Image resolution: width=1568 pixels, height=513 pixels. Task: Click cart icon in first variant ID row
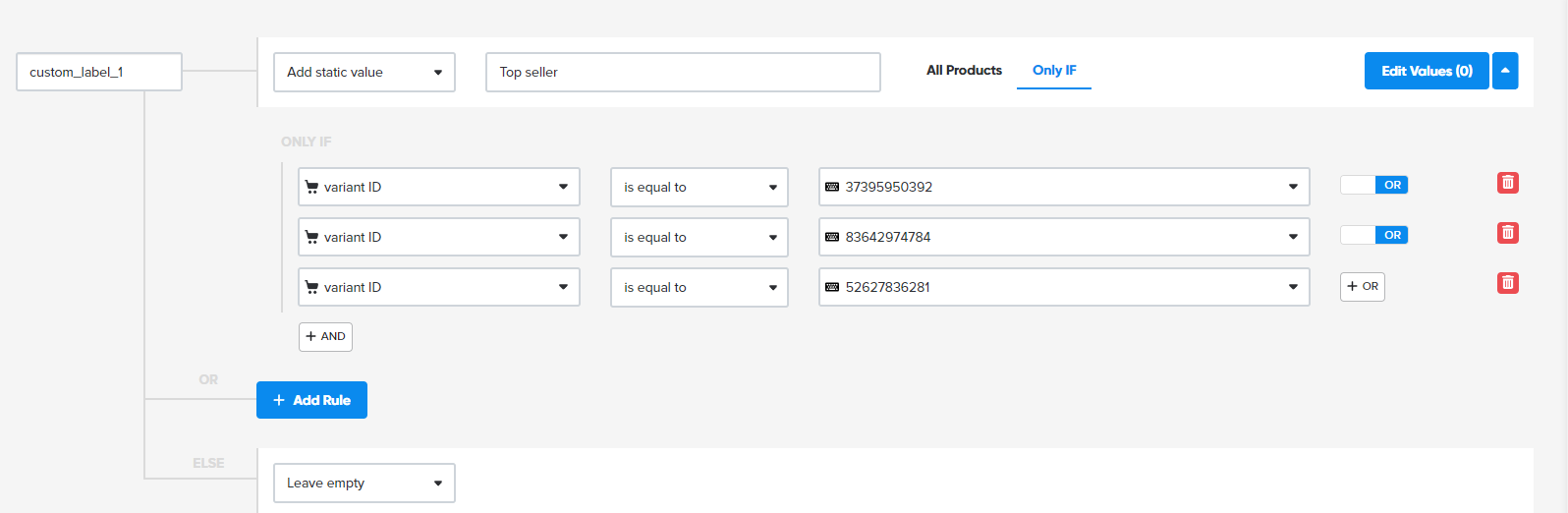[311, 187]
